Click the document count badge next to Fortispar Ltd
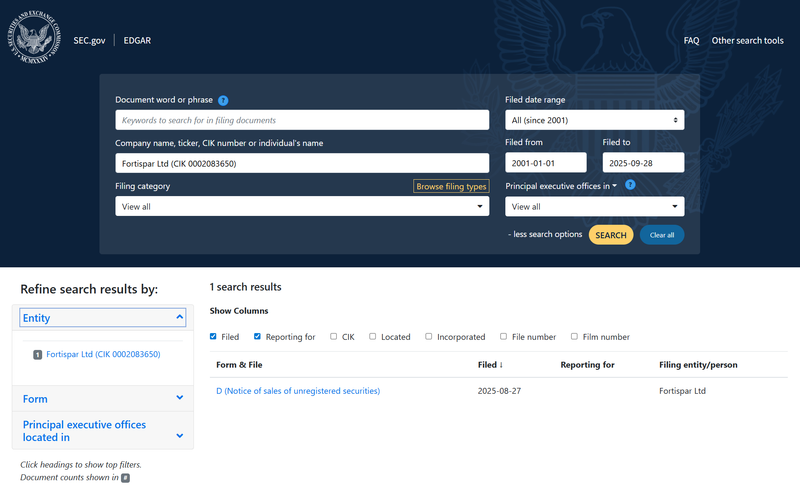800x498 pixels. 37,355
